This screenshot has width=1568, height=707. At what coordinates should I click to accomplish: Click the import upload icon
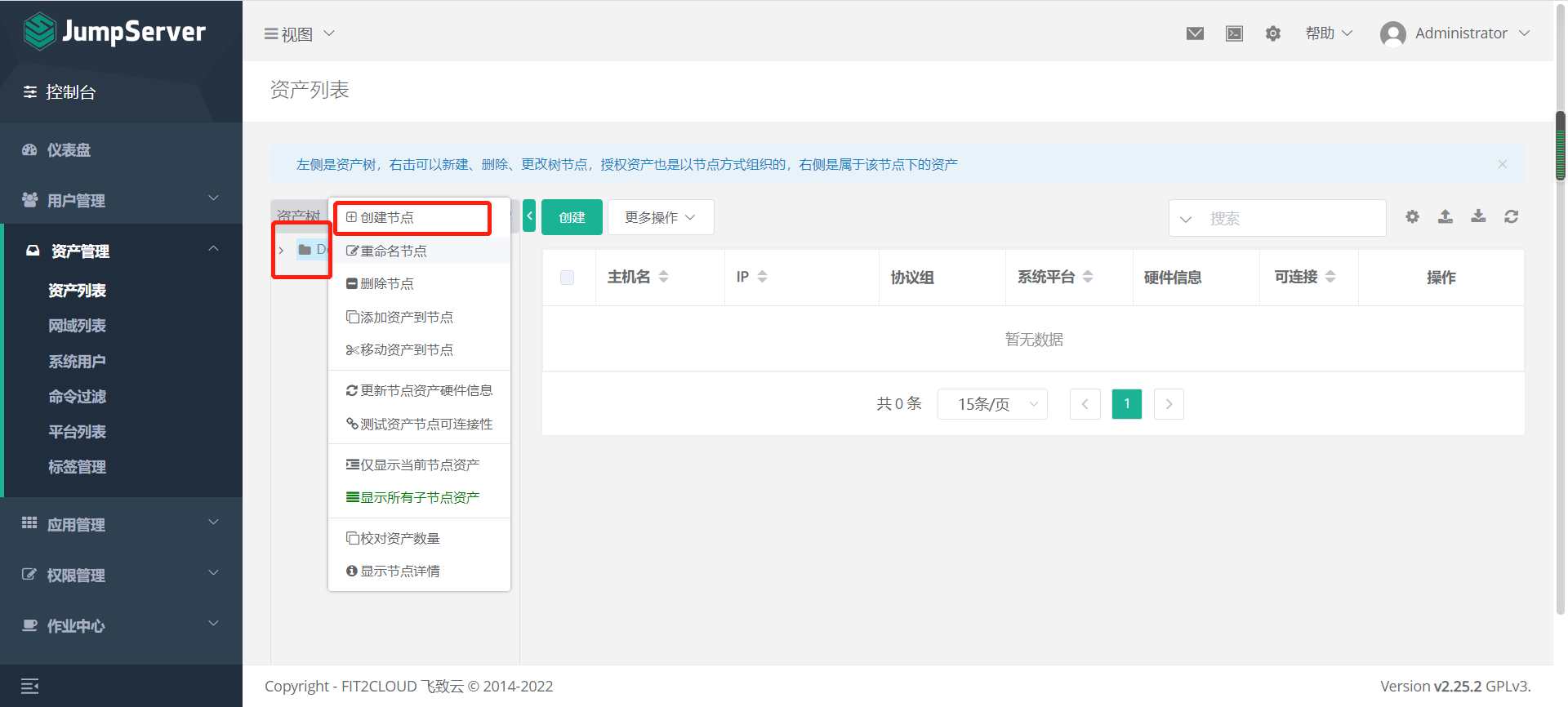[1445, 216]
